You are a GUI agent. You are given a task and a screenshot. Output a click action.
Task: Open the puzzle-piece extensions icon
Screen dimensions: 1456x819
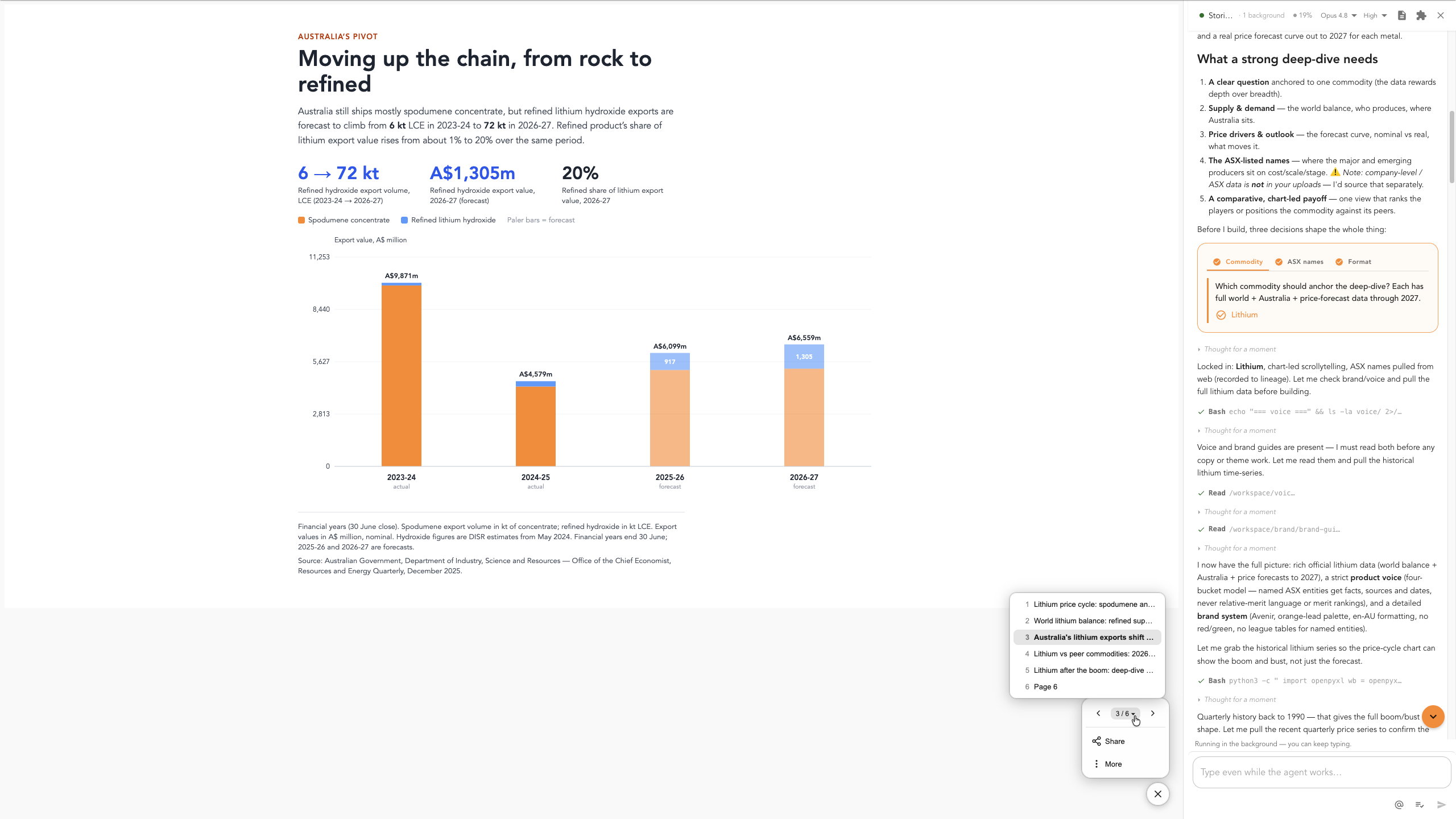coord(1421,15)
